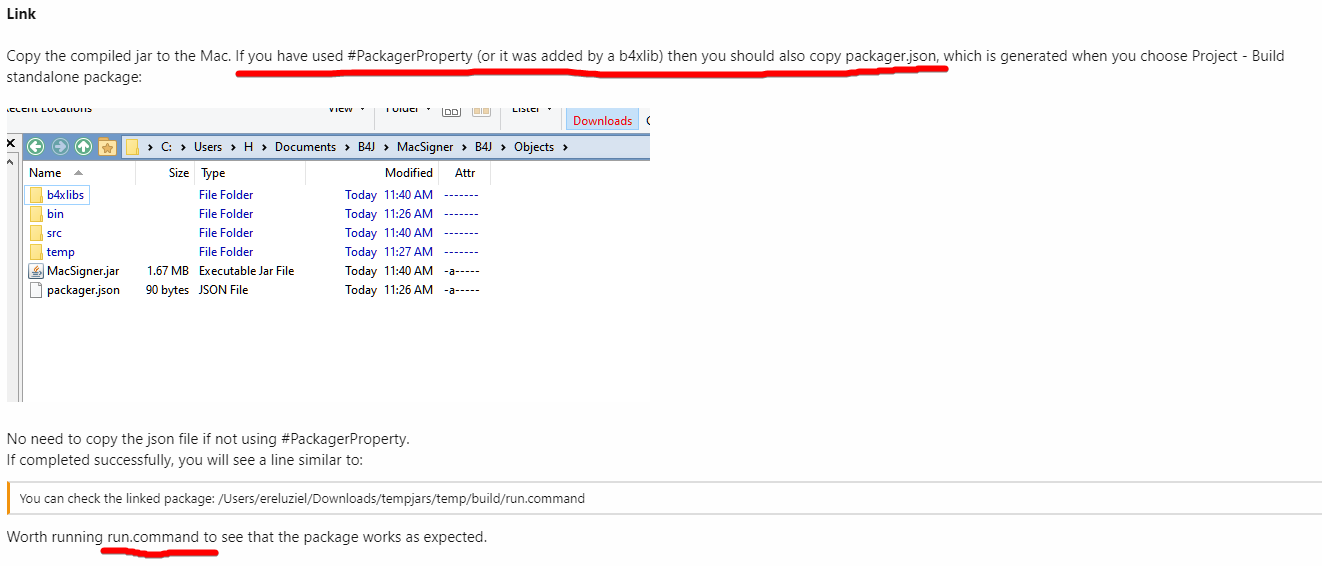The width and height of the screenshot is (1322, 566).
Task: Sort by the Name column header
Action: pos(45,173)
